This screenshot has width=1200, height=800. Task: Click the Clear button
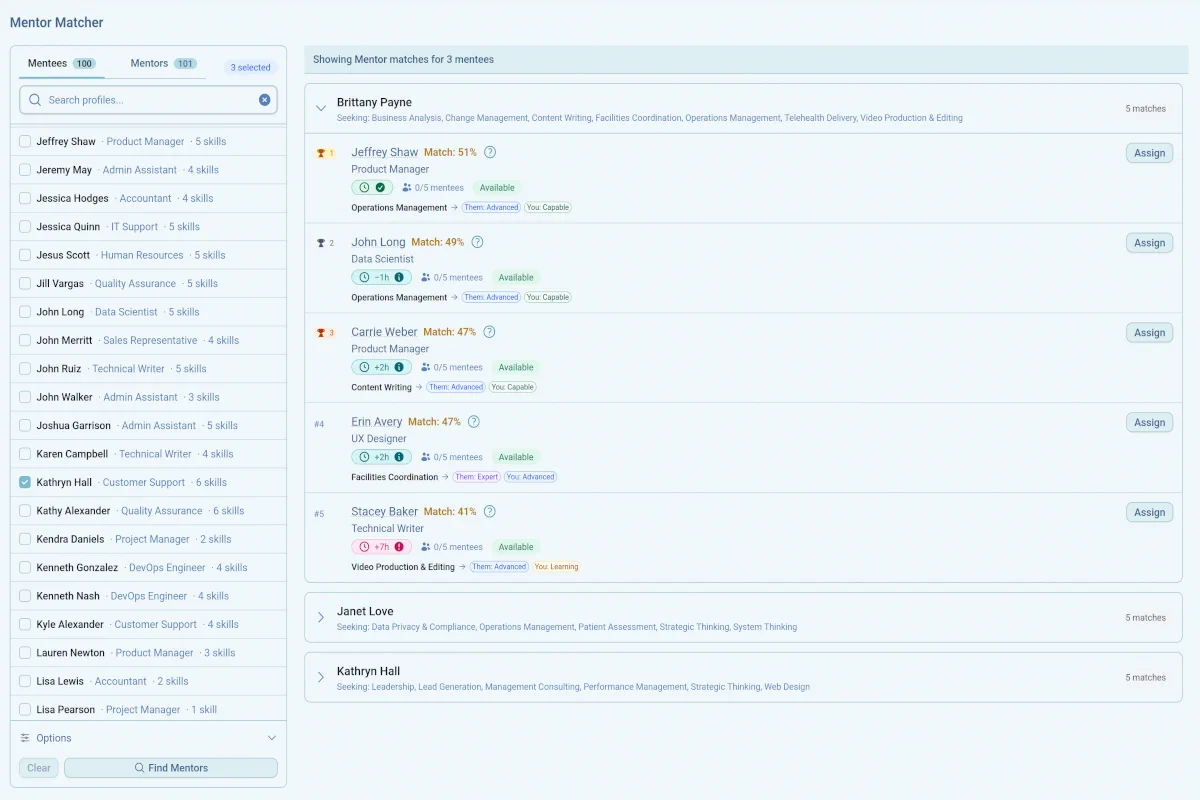point(39,768)
